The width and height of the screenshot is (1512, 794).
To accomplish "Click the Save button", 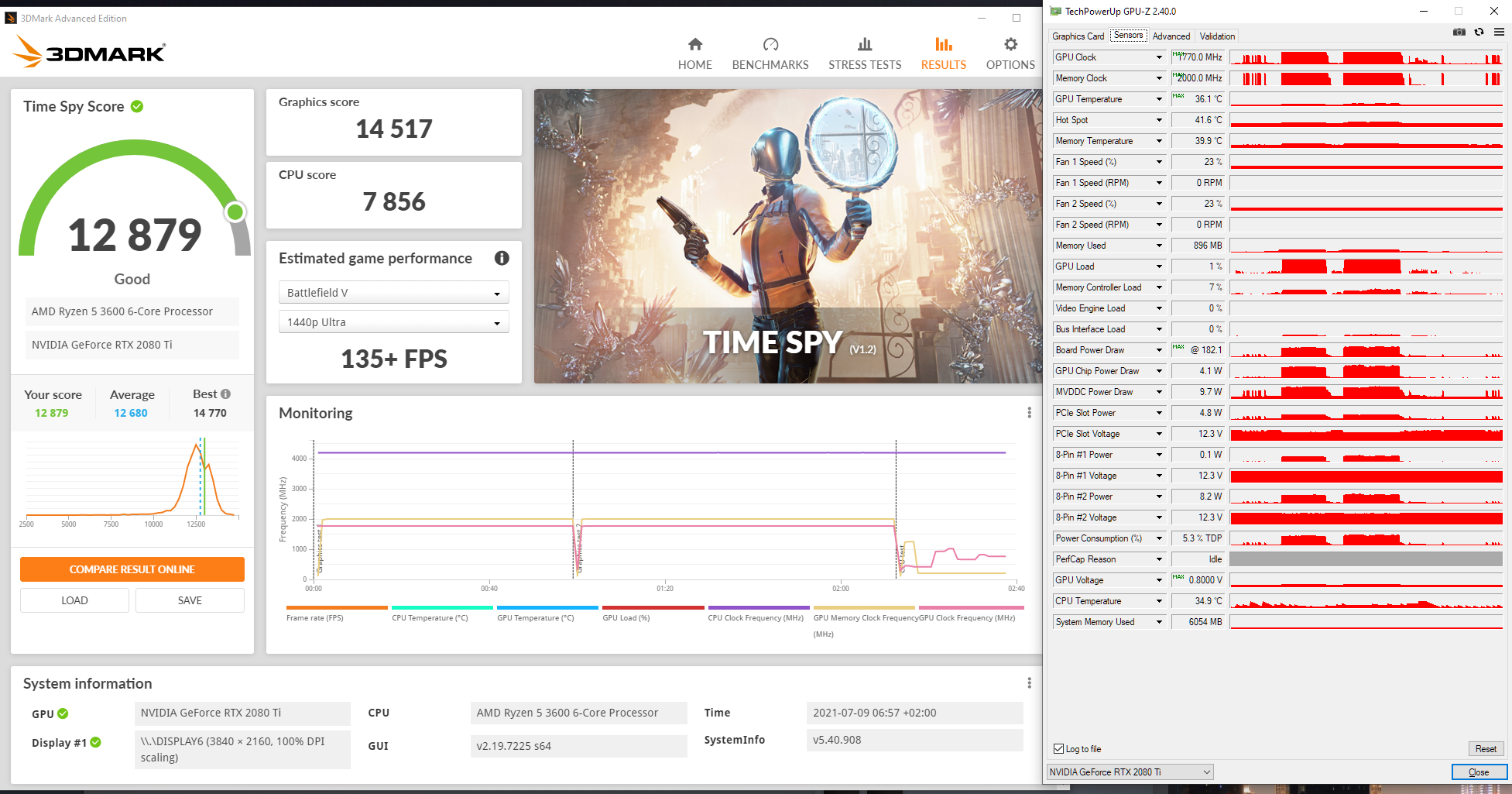I will click(190, 600).
